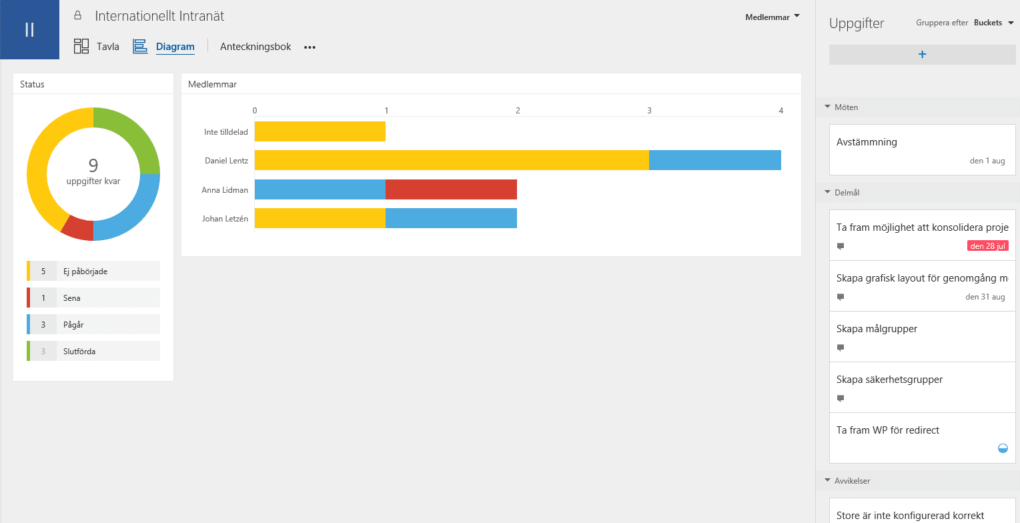Filter by Slutförda legend row

[93, 351]
